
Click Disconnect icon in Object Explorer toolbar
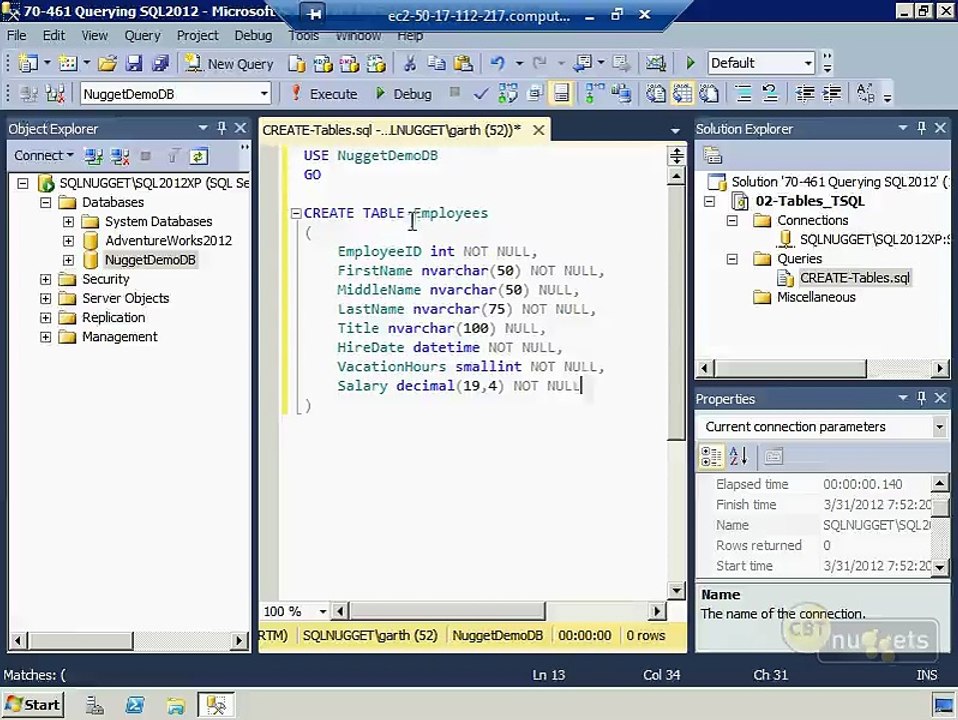(x=120, y=156)
